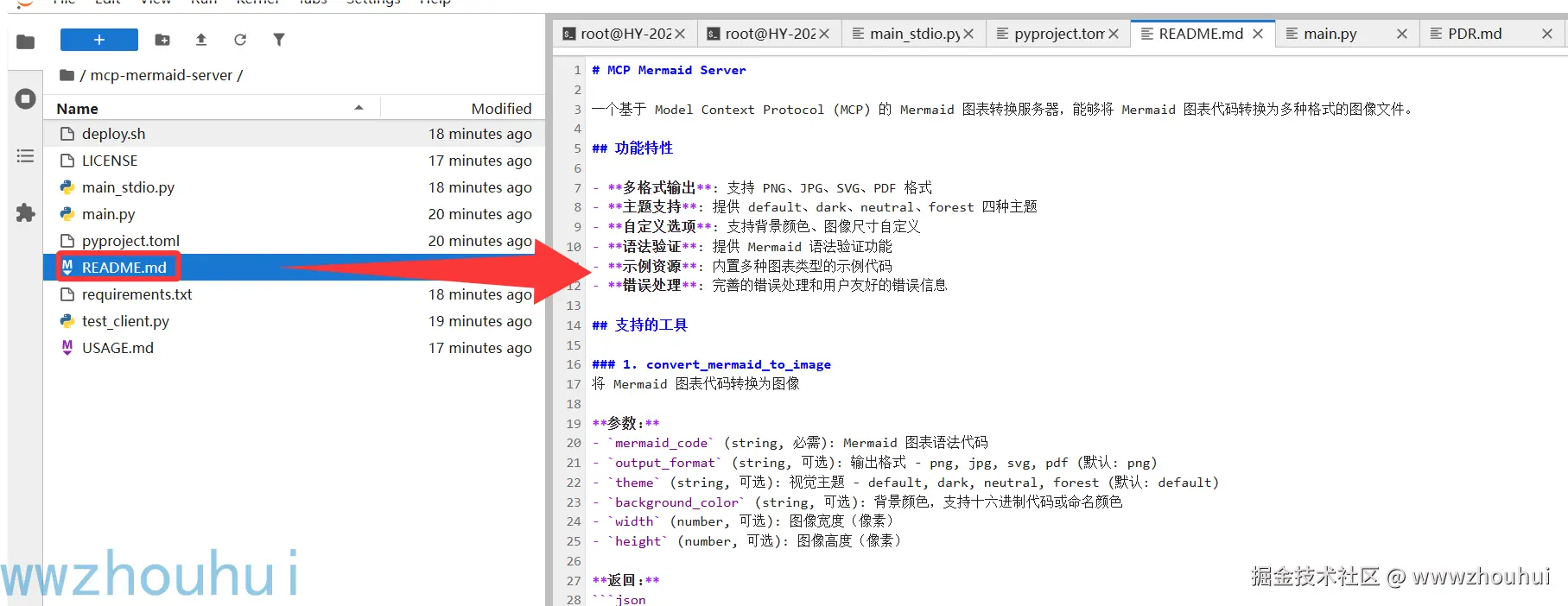
Task: Click the terminal icon on first root@HY tab
Action: (569, 34)
